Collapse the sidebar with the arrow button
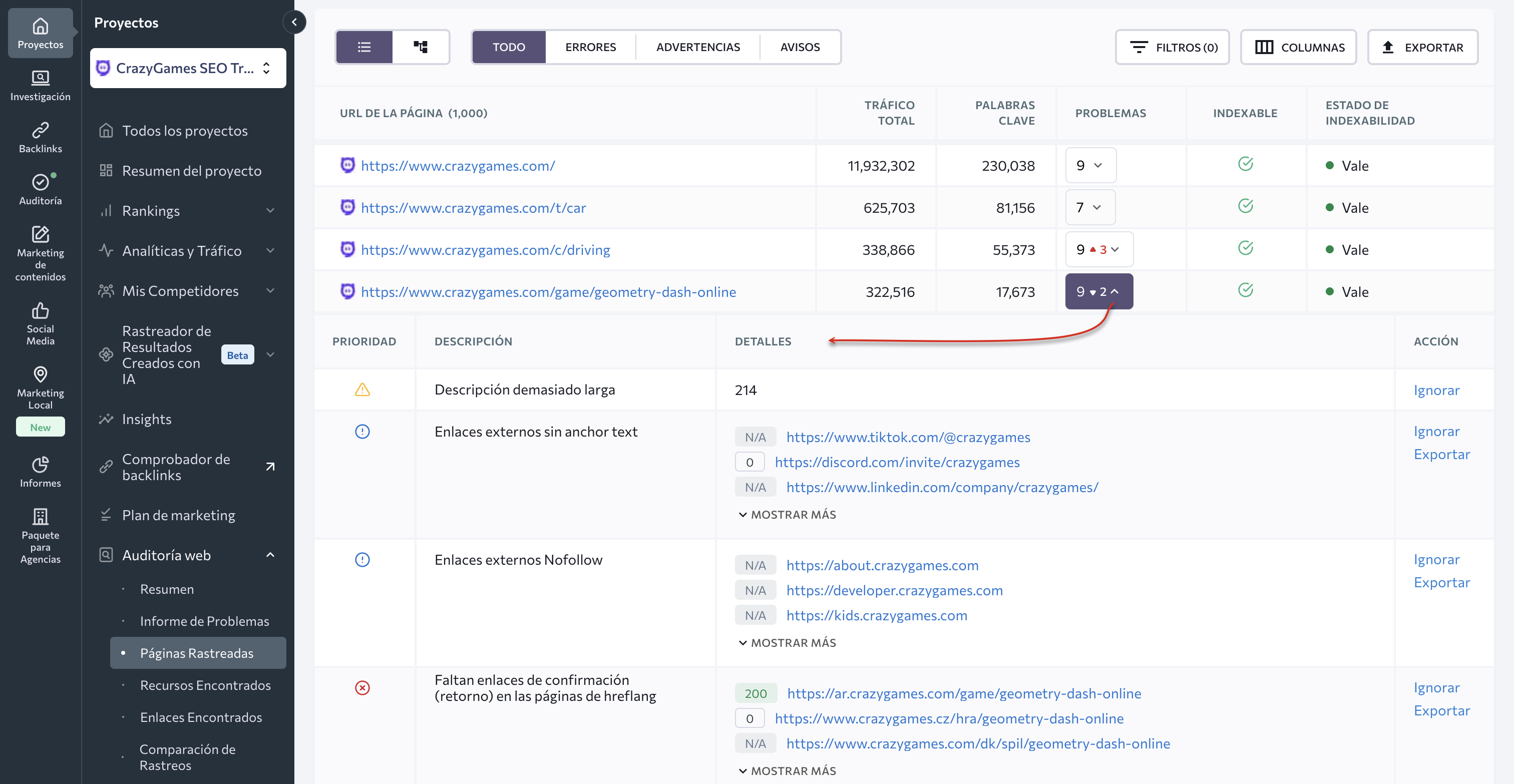Image resolution: width=1514 pixels, height=784 pixels. (x=294, y=23)
